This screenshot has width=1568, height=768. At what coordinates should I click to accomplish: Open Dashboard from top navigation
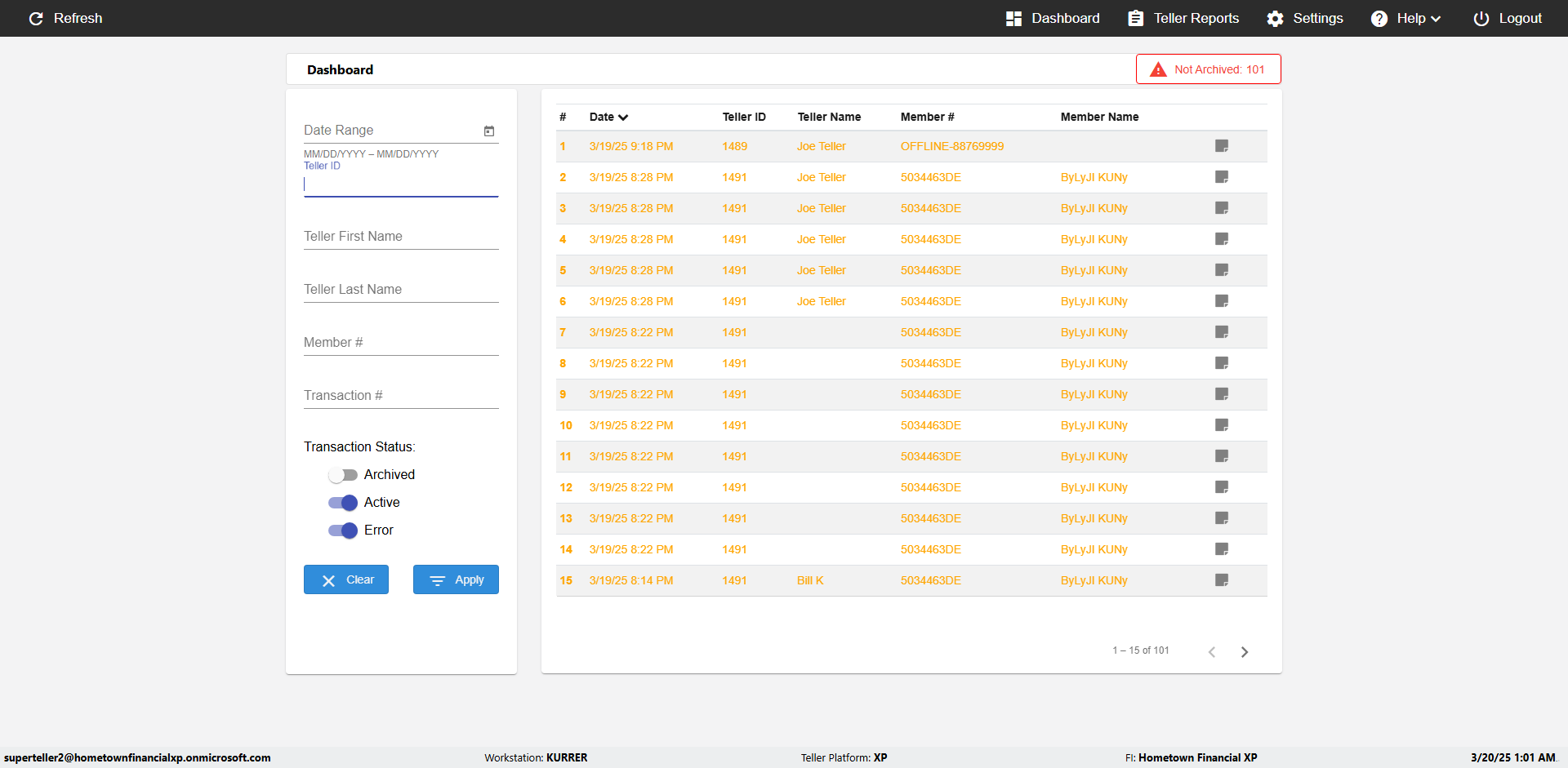click(x=1053, y=18)
